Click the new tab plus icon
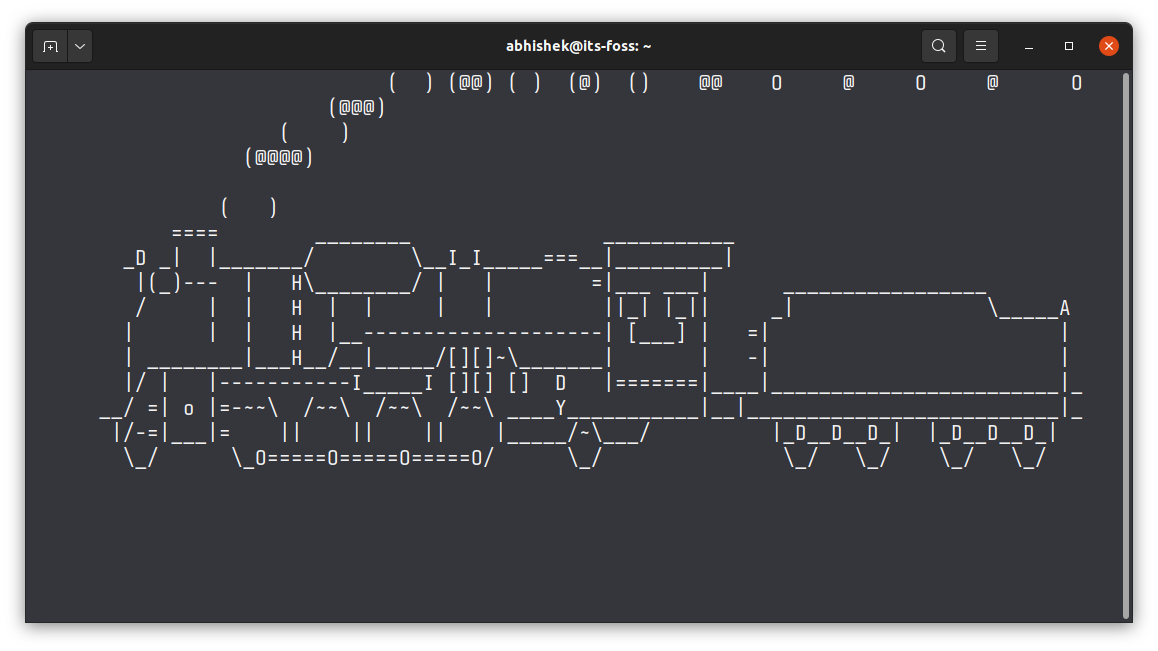 49,45
